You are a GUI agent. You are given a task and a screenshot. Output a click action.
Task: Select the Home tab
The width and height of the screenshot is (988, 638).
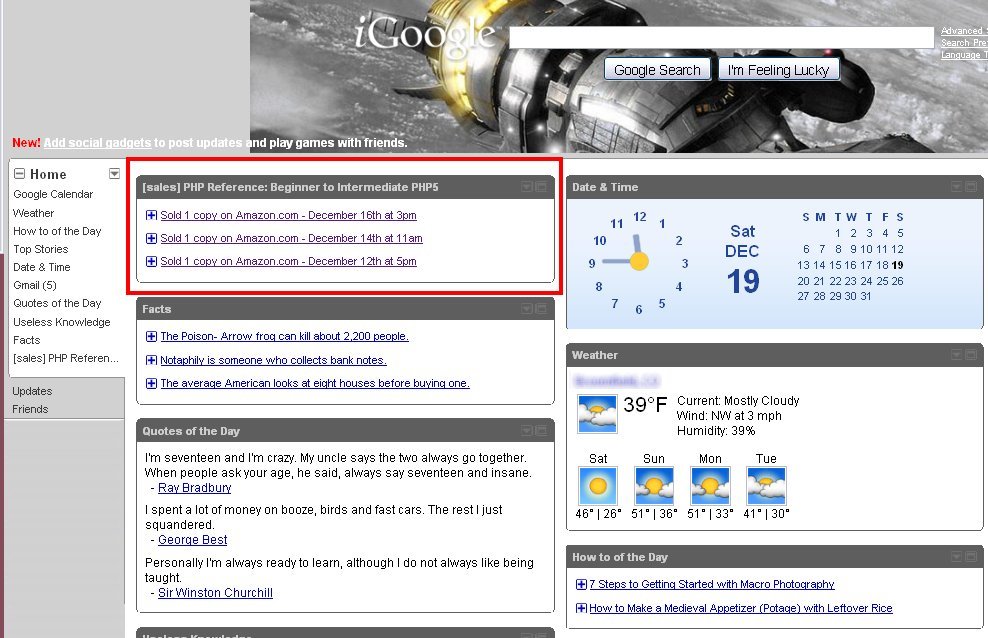[x=48, y=174]
